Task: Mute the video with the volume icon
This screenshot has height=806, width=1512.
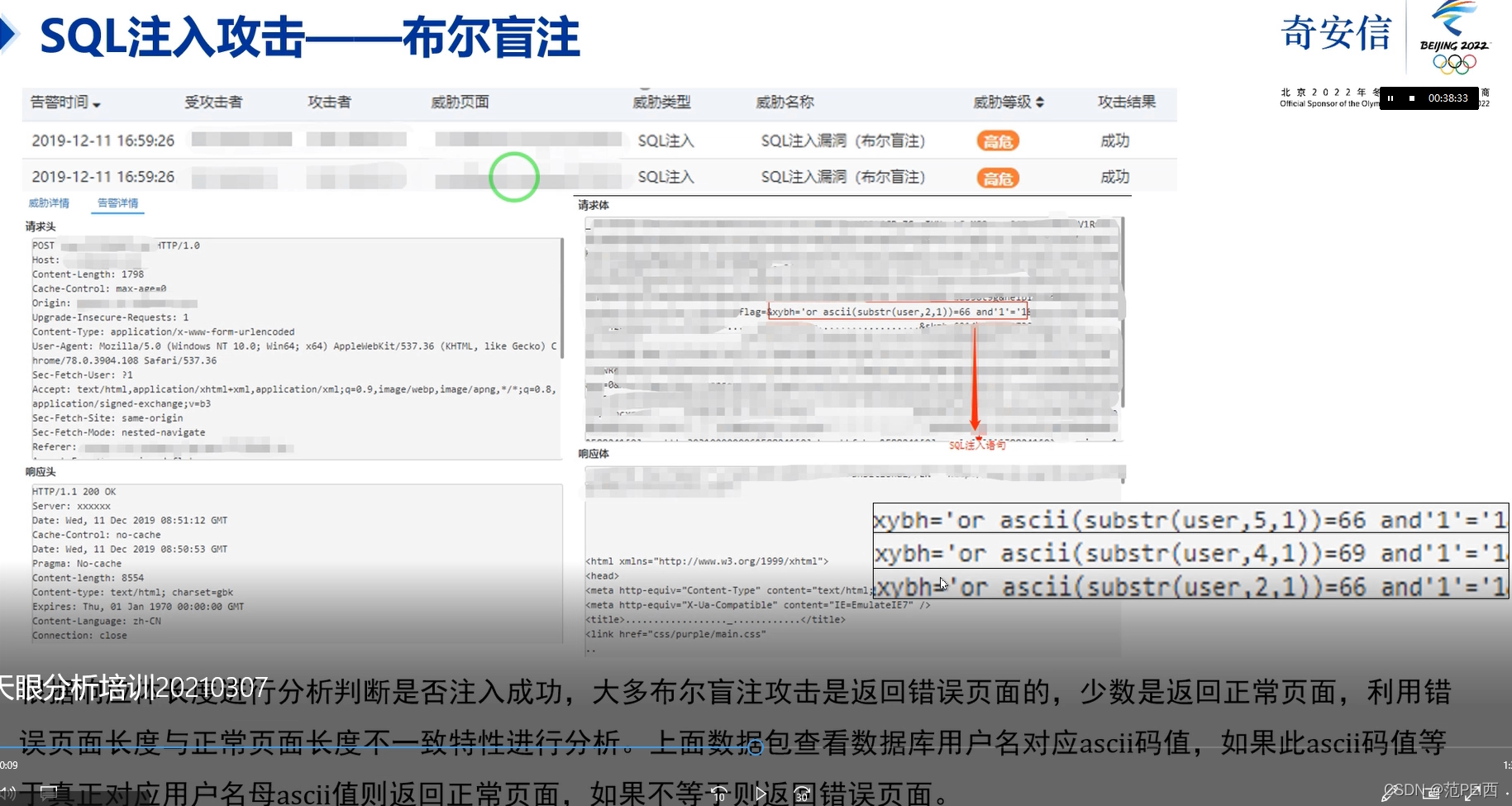Action: tap(8, 792)
